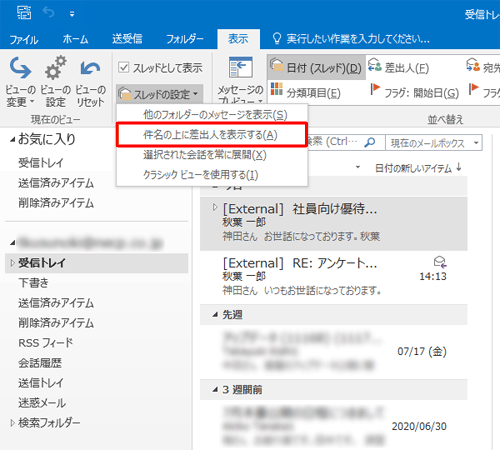Switch to the 送受信 tab
Viewport: 500px width, 450px height.
pos(127,39)
